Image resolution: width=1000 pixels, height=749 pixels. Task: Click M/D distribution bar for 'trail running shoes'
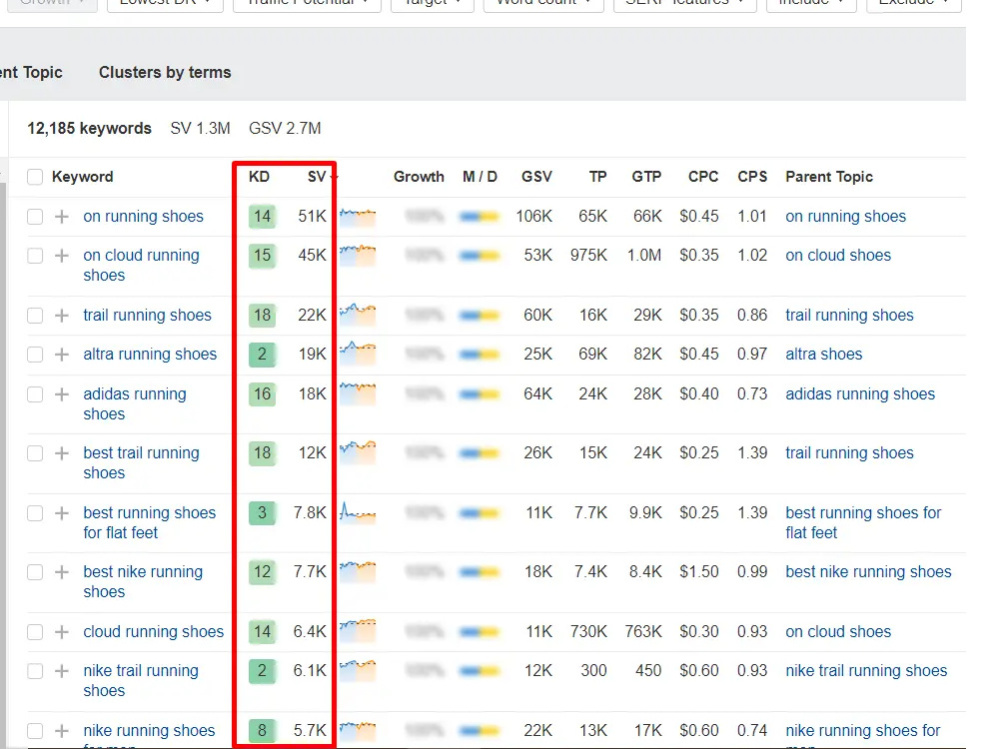tap(479, 315)
